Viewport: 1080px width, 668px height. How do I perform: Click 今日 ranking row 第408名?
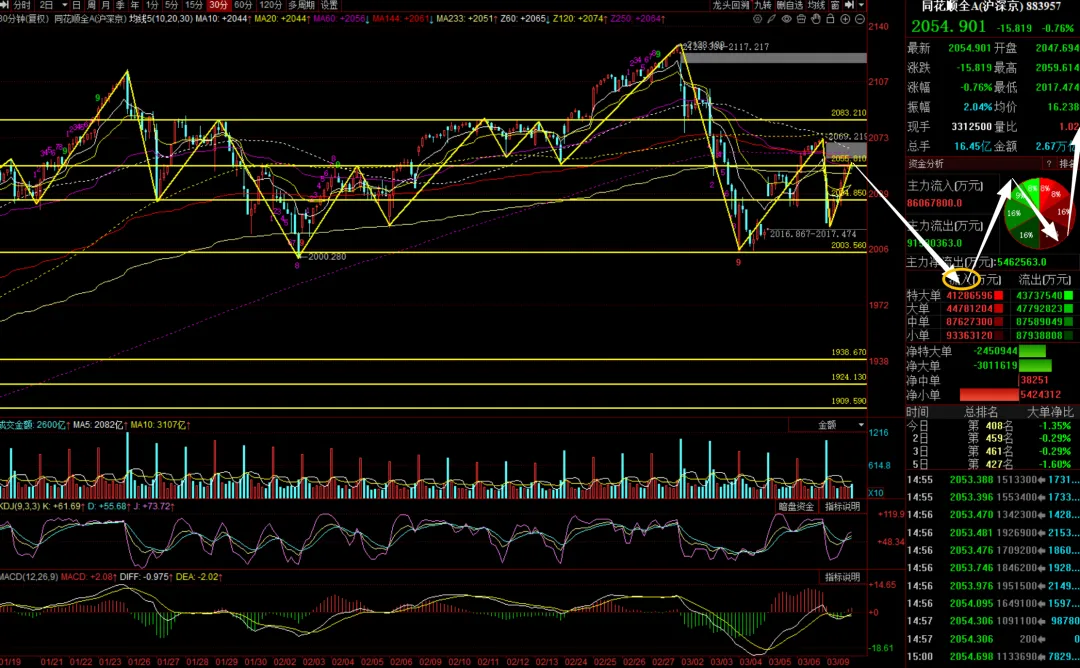(991, 426)
